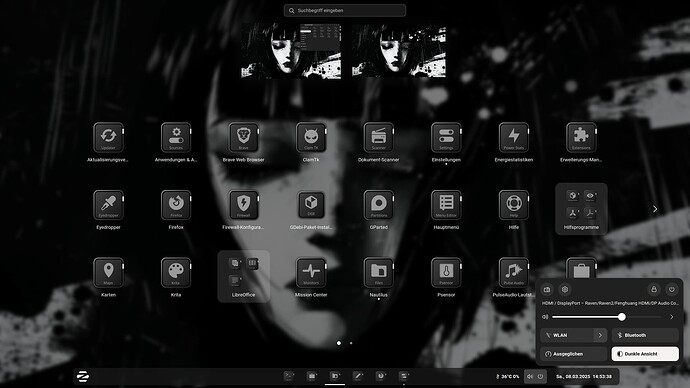The height and width of the screenshot is (388, 690).
Task: Open the last running app taskbar icon
Action: click(404, 376)
